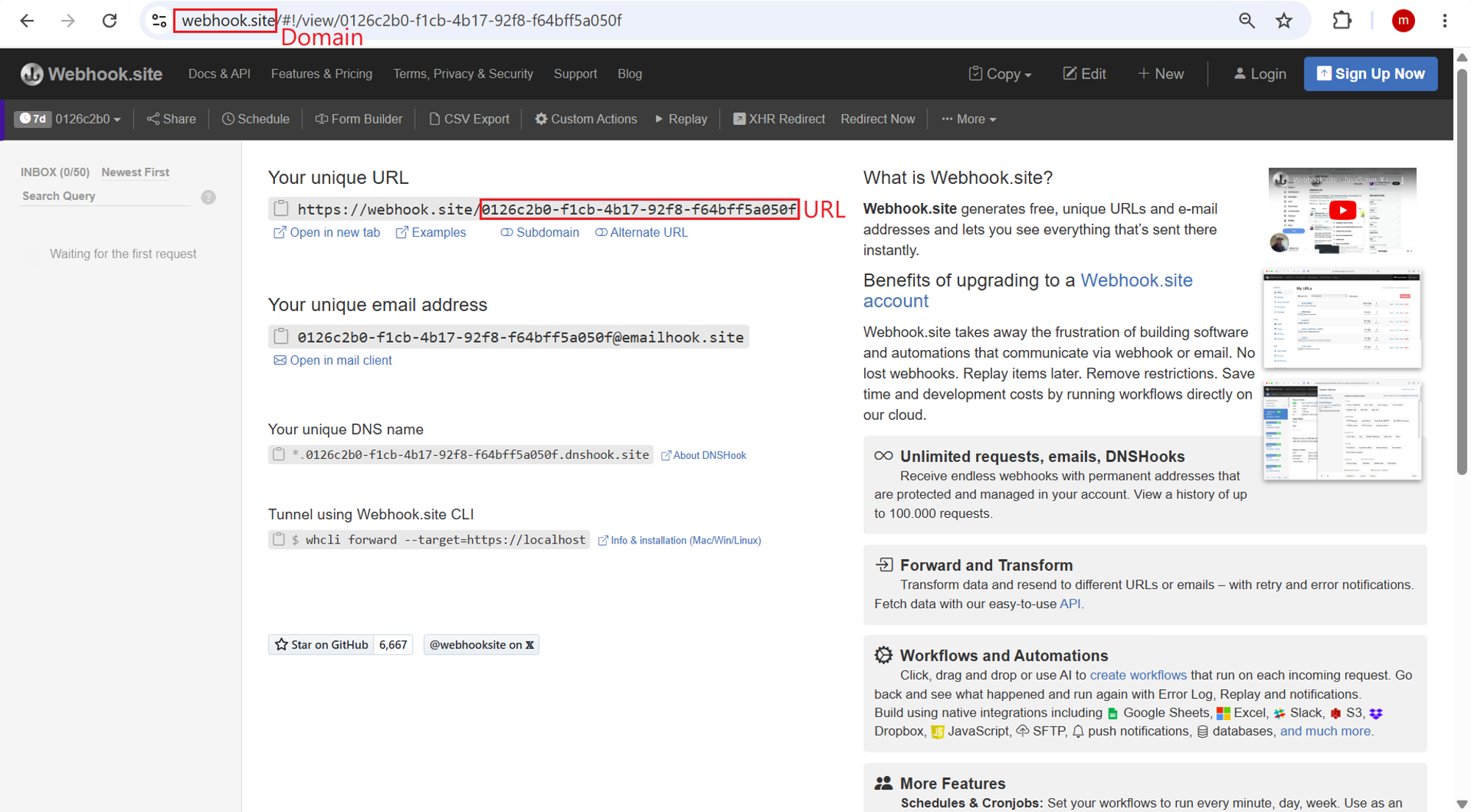Click the page vertical scrollbar thumb
Viewport: 1471px width, 812px height.
click(1462, 271)
